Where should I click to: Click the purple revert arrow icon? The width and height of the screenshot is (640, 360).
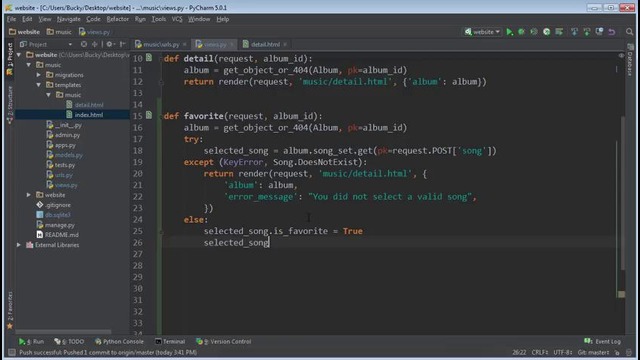(x=611, y=32)
